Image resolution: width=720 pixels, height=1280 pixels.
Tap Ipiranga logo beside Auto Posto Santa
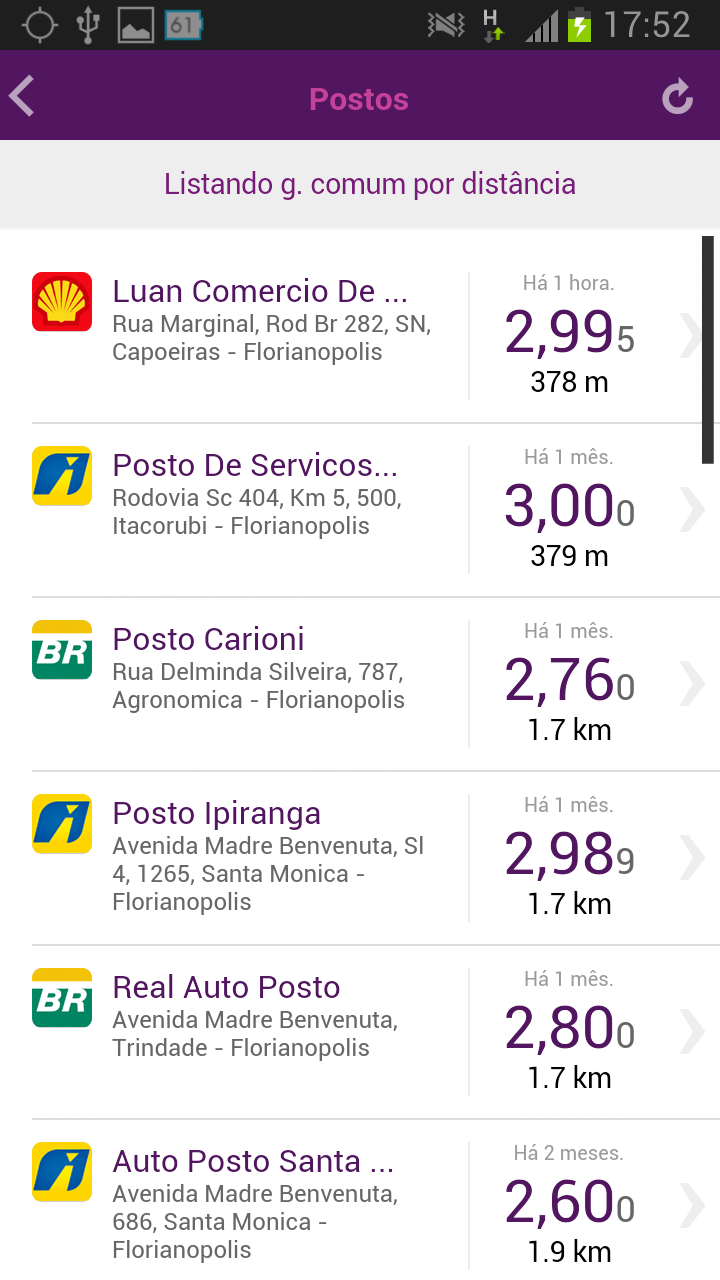[62, 1171]
